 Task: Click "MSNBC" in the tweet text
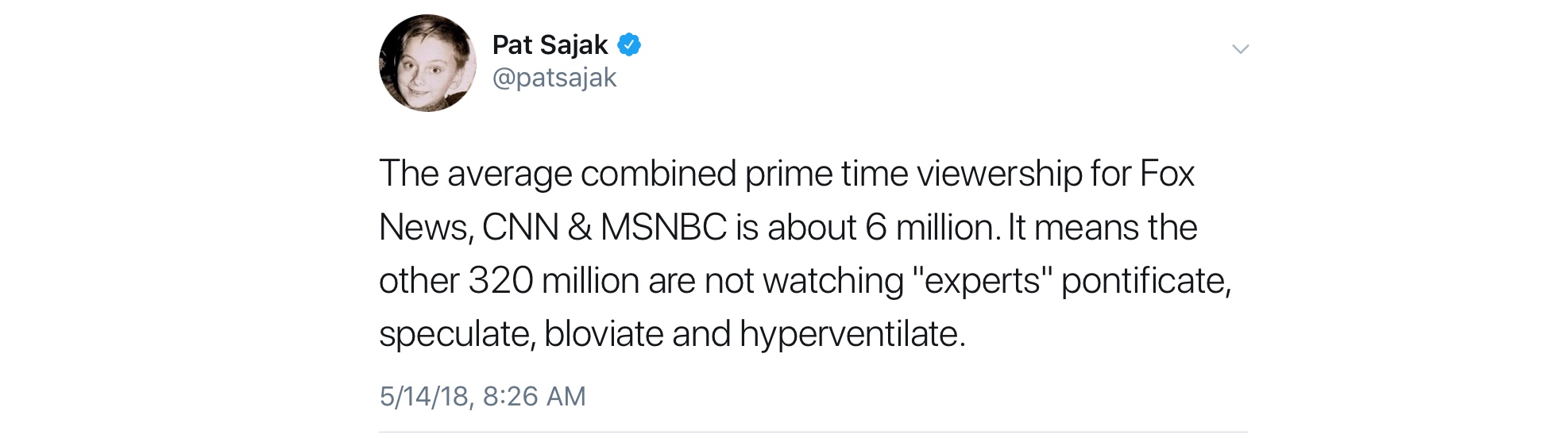click(x=663, y=228)
